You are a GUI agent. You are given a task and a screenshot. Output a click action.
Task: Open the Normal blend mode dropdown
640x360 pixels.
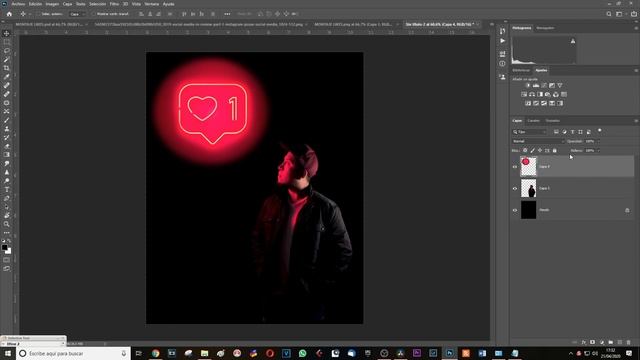[538, 141]
